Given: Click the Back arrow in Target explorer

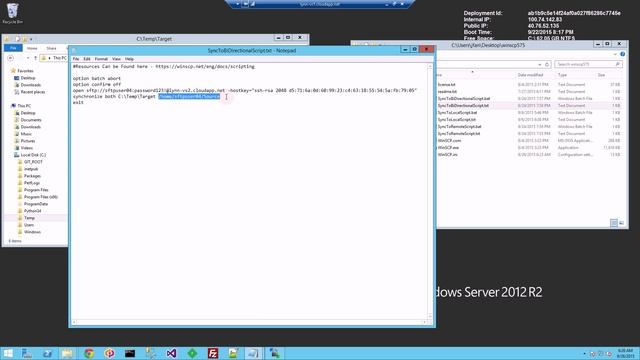Looking at the screenshot, I should (10, 58).
